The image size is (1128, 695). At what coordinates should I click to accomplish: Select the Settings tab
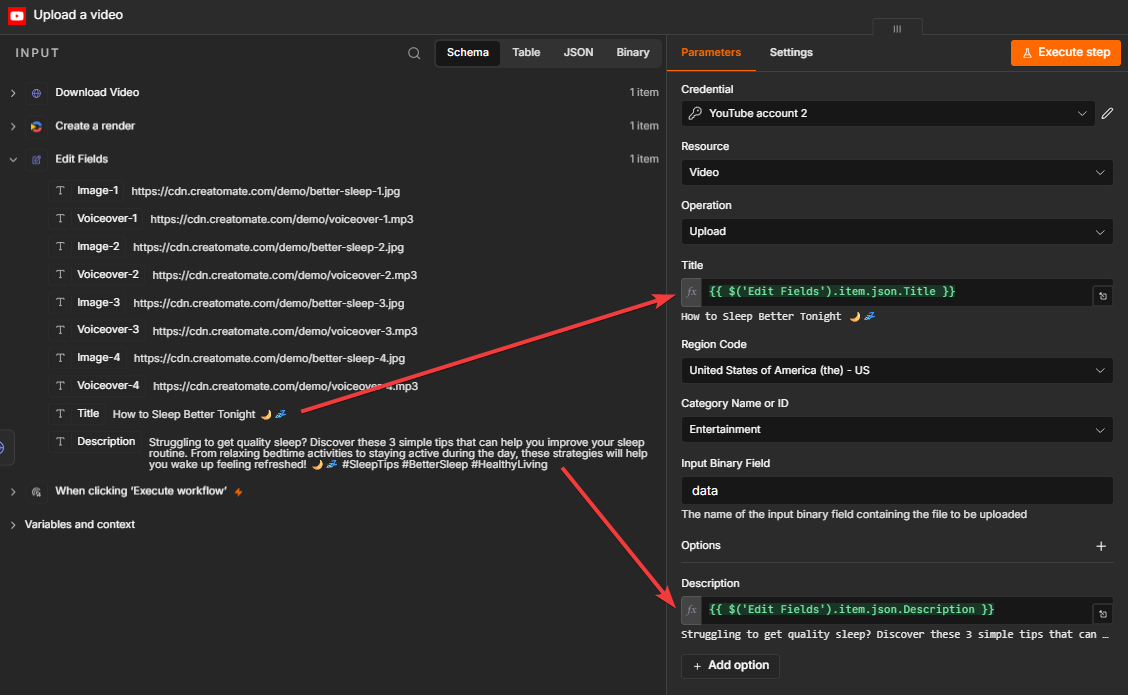pyautogui.click(x=791, y=53)
